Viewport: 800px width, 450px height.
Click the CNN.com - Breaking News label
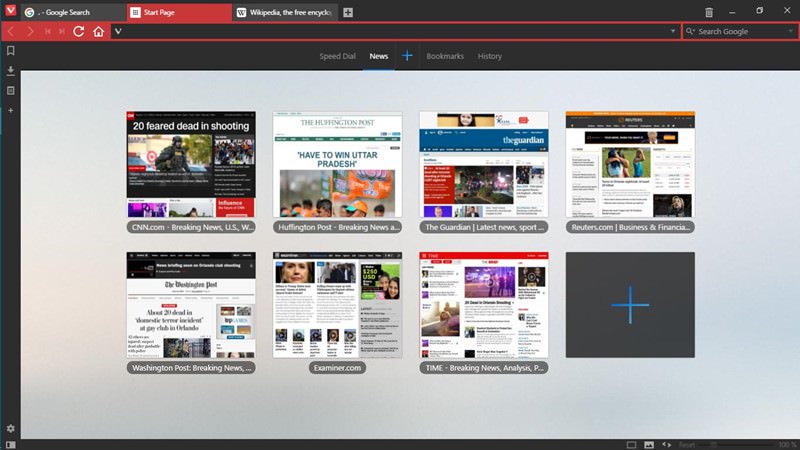click(x=191, y=227)
